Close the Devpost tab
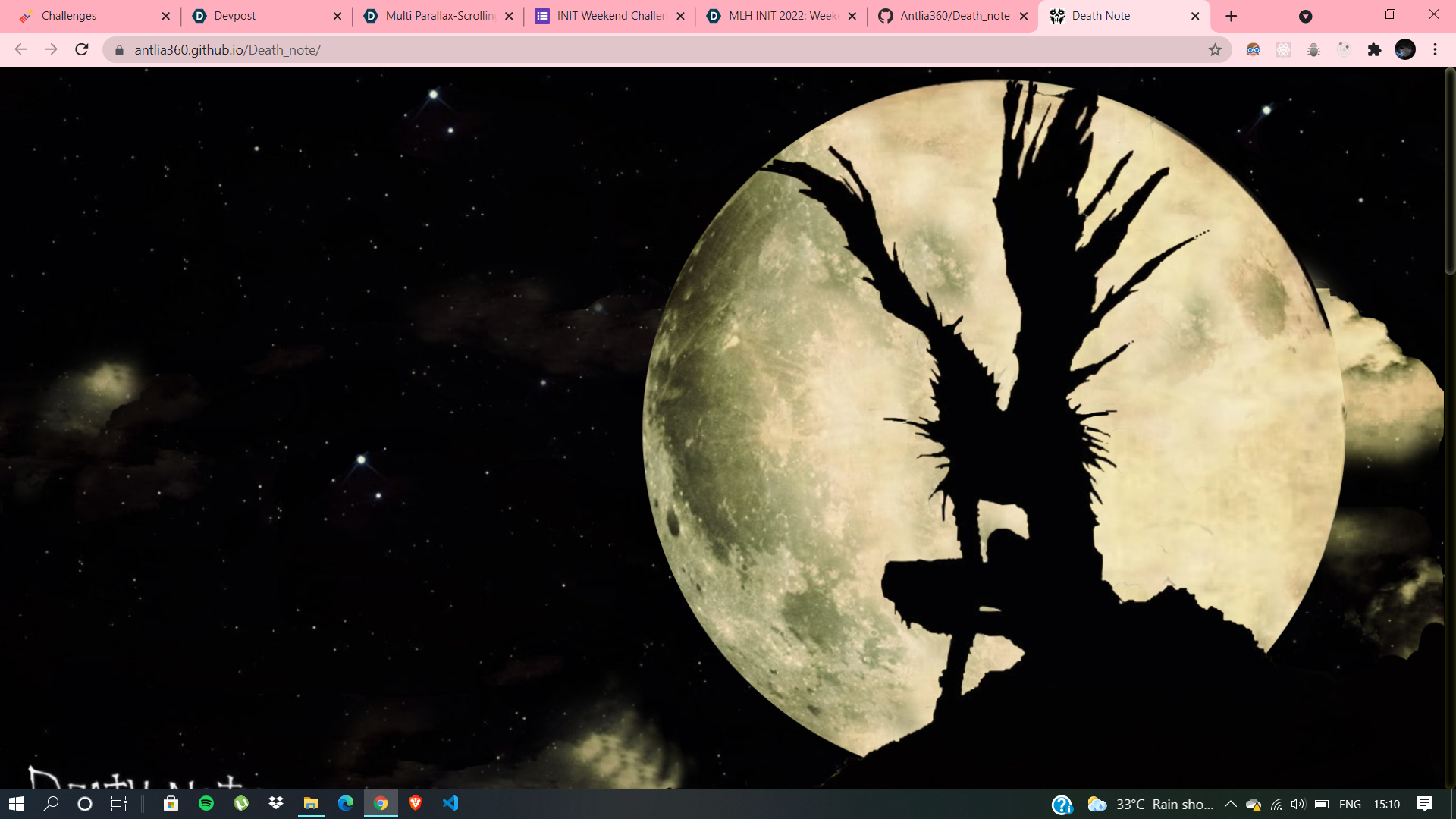 tap(337, 16)
